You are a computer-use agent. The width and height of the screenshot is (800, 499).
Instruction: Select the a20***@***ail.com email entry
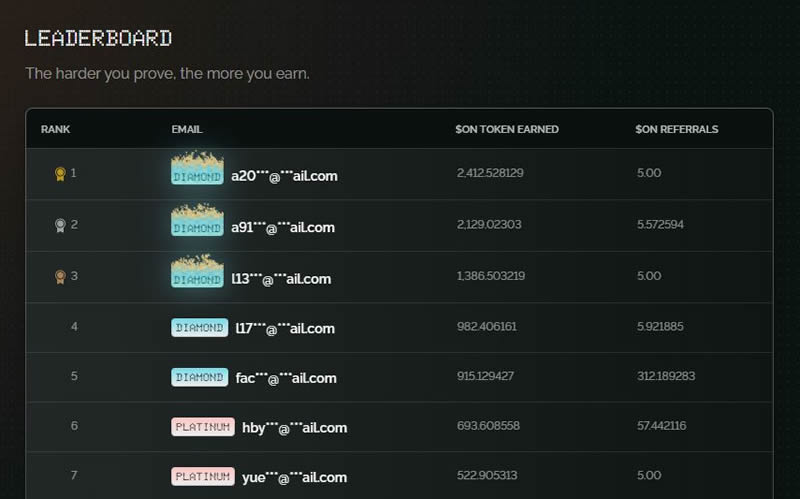point(284,176)
